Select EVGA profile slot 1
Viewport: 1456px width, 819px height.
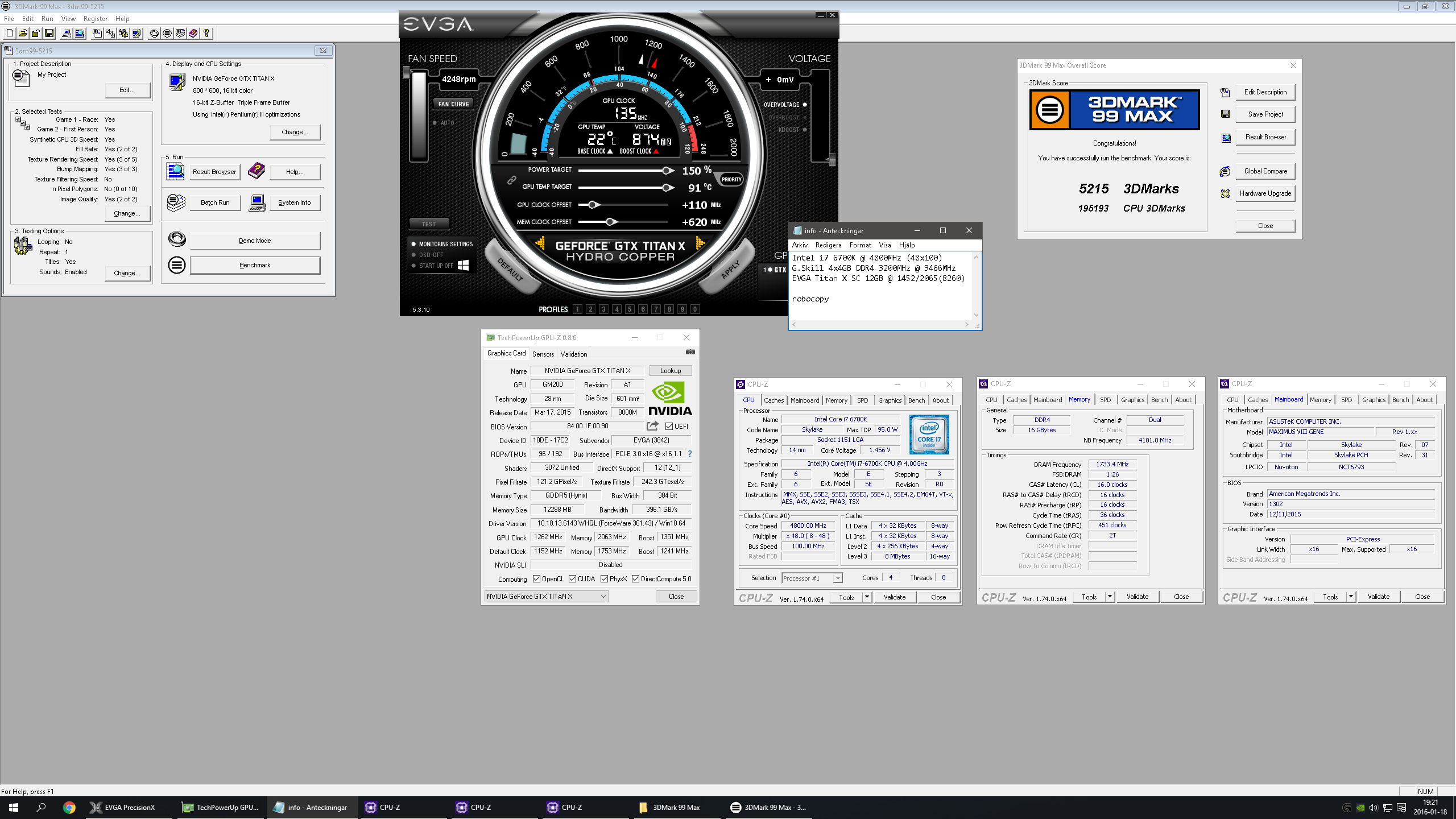click(577, 309)
